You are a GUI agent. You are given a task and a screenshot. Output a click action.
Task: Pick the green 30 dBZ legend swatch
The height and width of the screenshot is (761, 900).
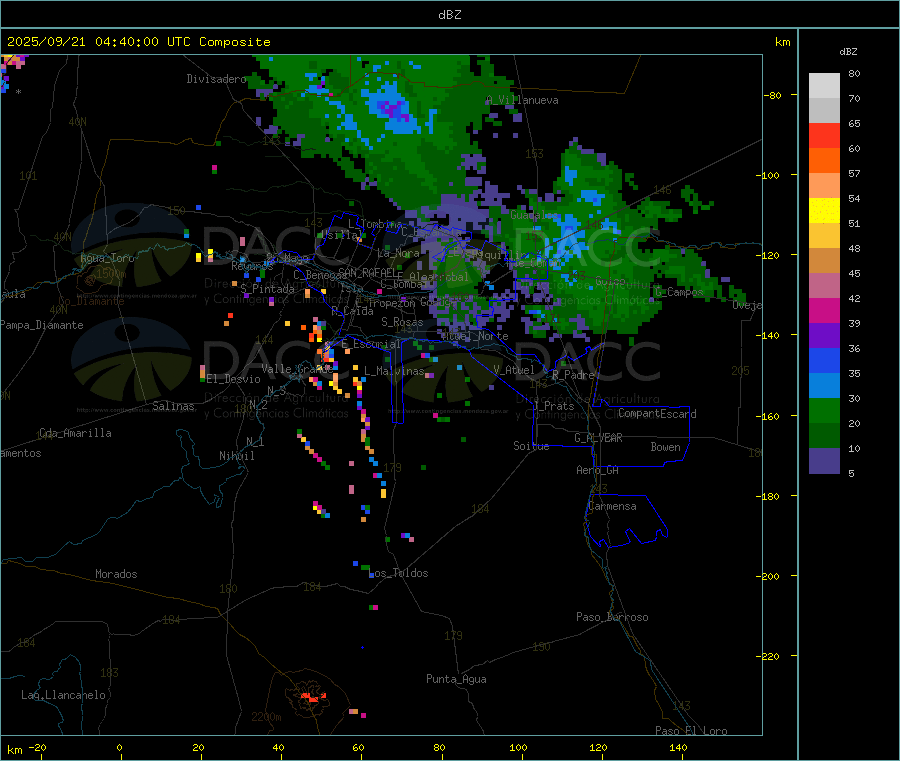824,410
